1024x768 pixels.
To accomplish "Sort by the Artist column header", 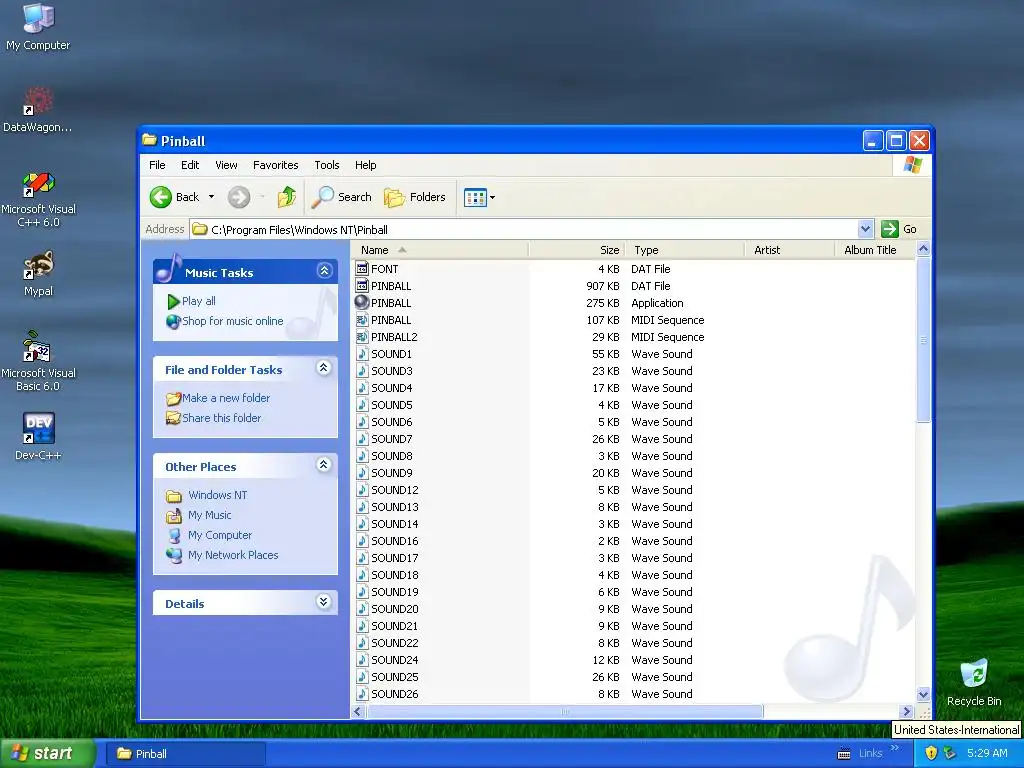I will 790,250.
